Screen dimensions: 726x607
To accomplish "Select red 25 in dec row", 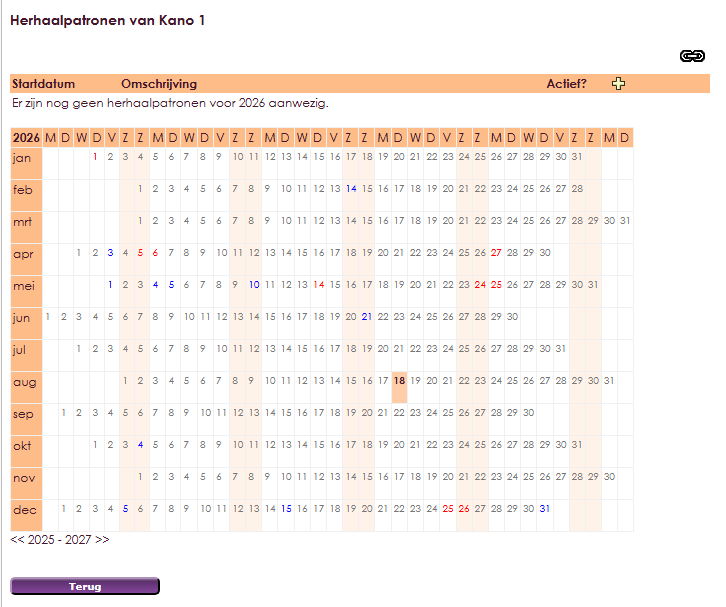I will point(448,509).
